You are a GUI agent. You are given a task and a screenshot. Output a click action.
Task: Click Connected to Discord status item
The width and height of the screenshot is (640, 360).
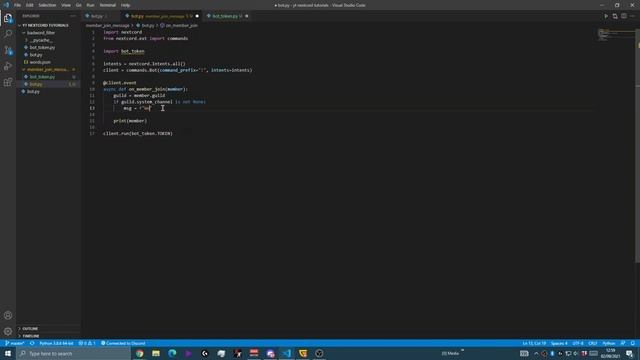[x=123, y=343]
